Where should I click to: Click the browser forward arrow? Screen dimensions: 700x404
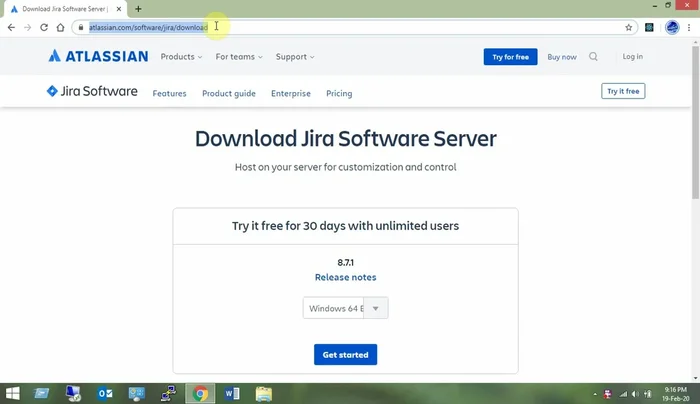(x=27, y=27)
